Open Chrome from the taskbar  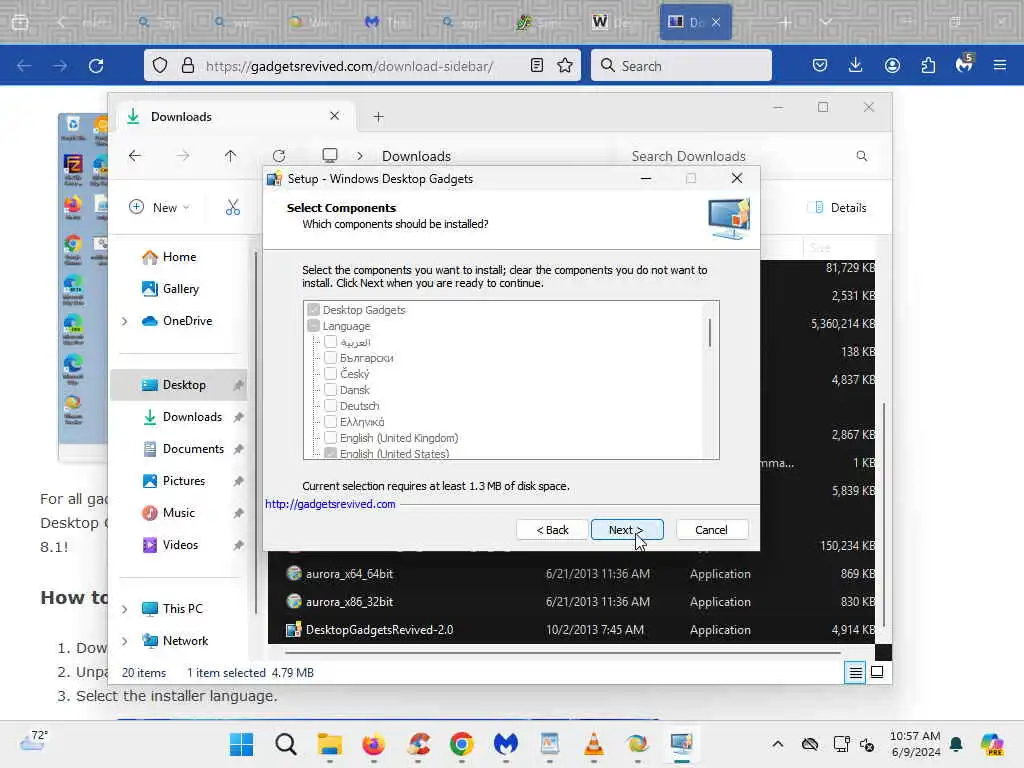(x=462, y=744)
